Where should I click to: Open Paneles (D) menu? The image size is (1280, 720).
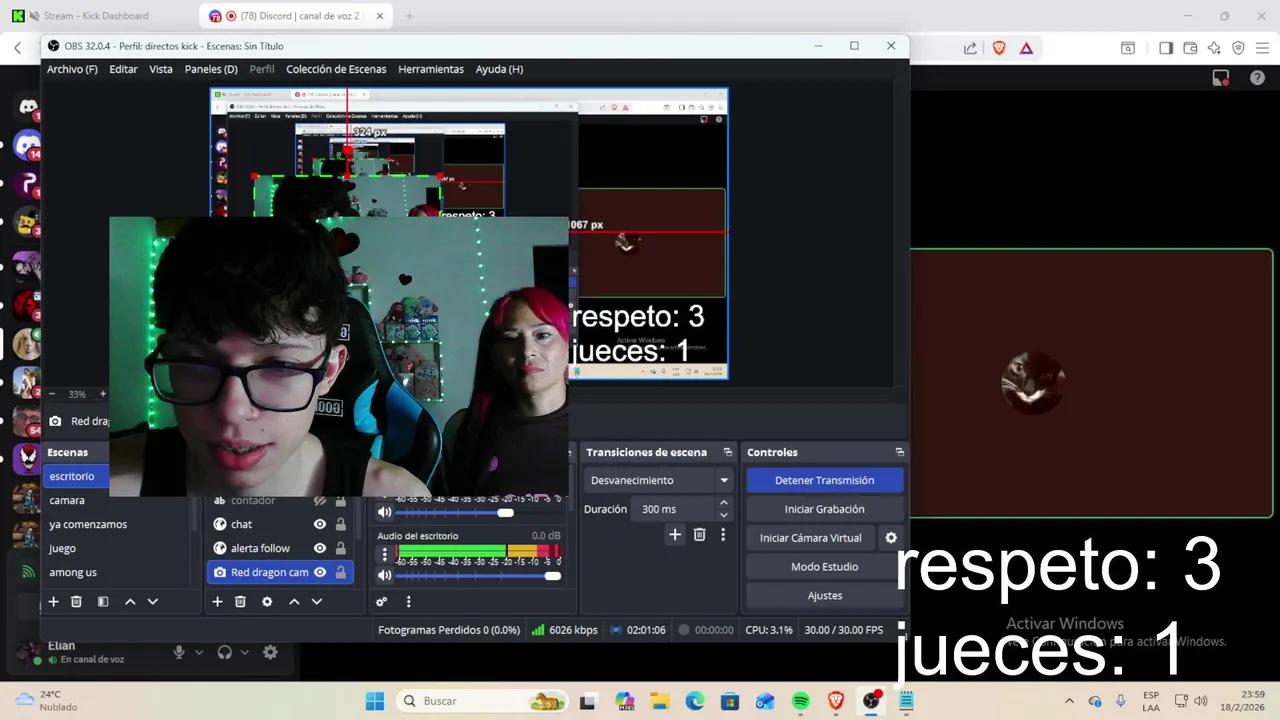tap(211, 69)
